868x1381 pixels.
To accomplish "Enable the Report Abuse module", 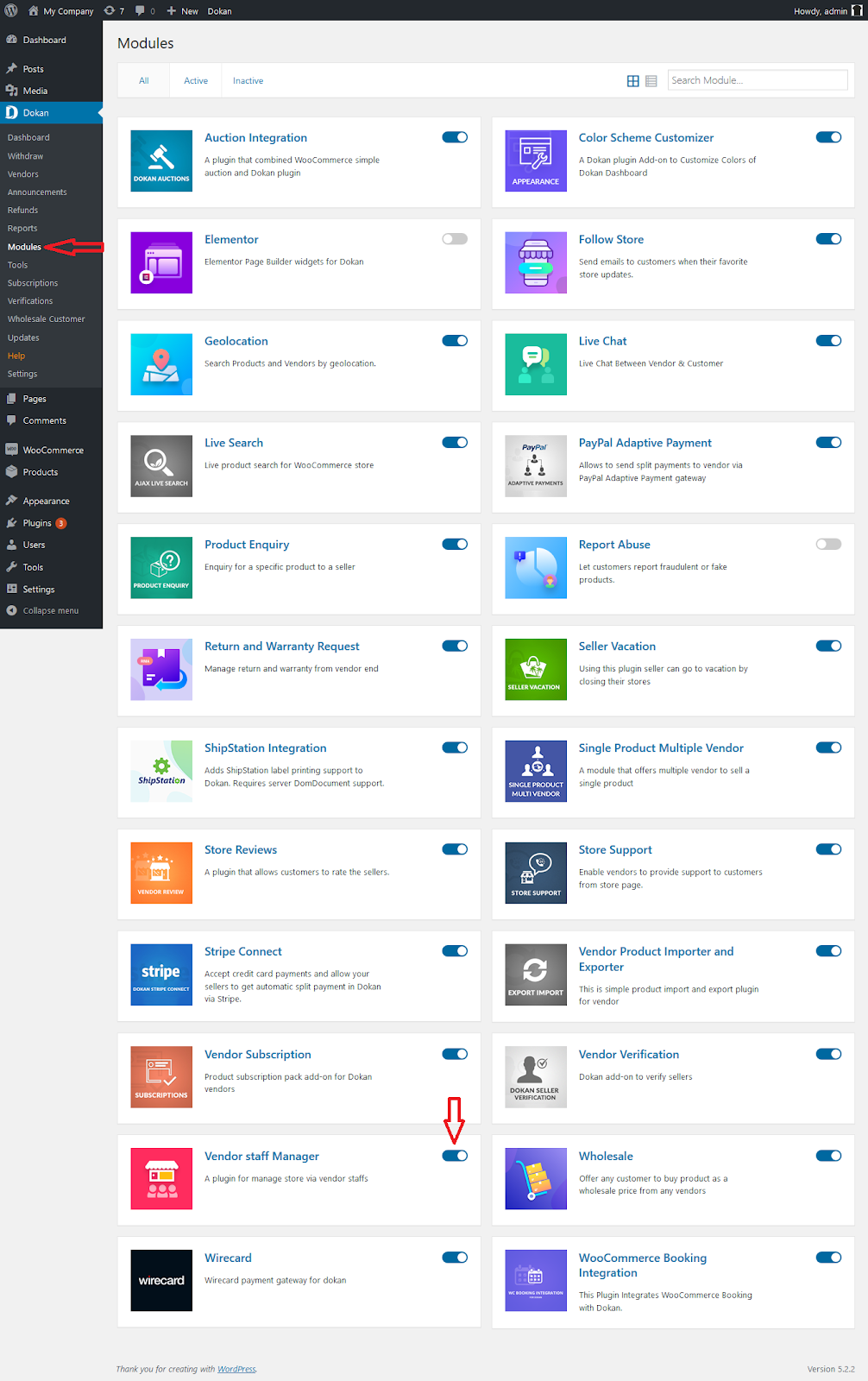I will pos(828,544).
